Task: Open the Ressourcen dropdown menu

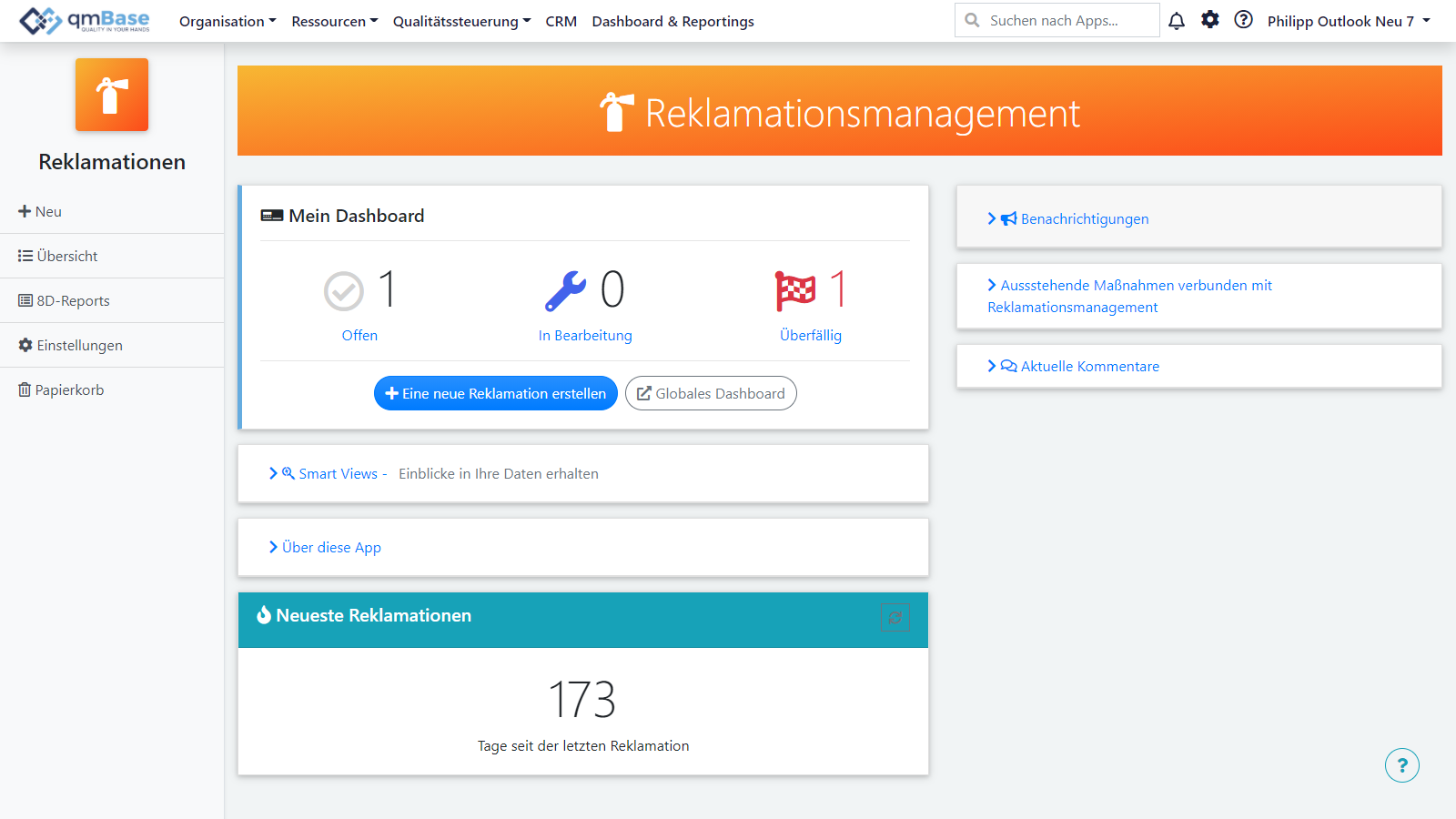Action: 335,21
